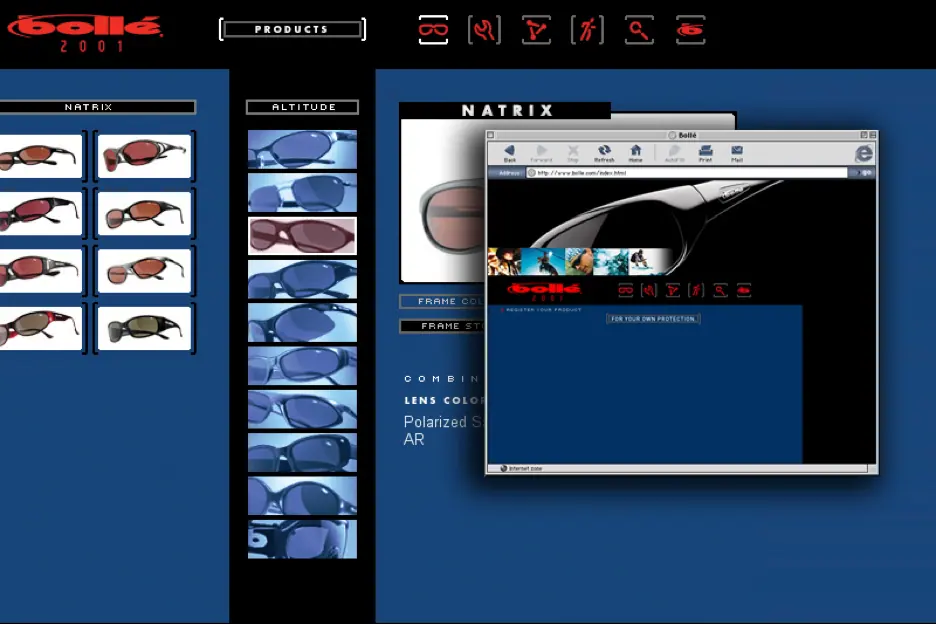Click the Bollé 2001 logo in the browser page
This screenshot has width=936, height=624.
(x=544, y=292)
